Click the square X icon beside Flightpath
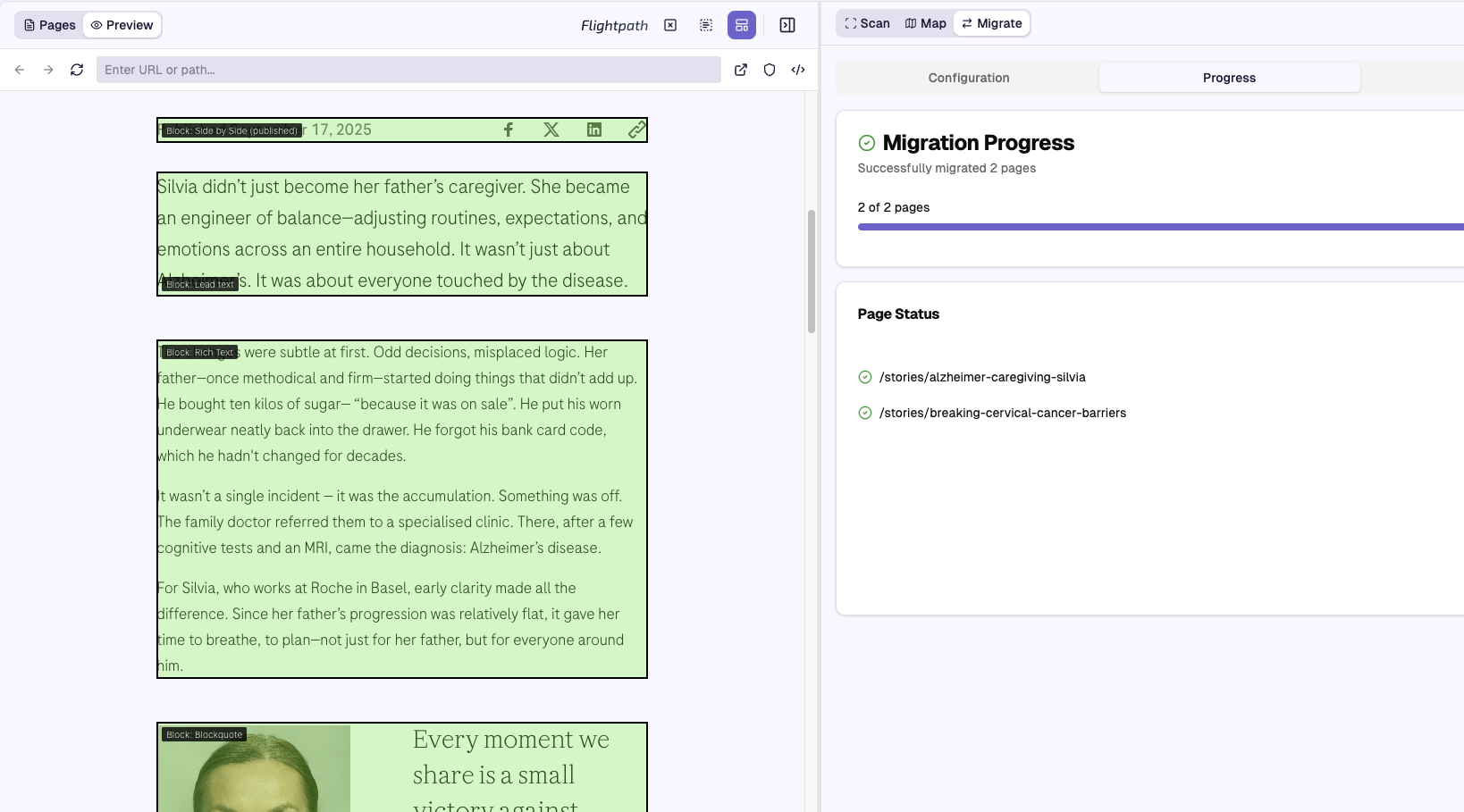Screen dimensions: 1464x812 coord(670,25)
